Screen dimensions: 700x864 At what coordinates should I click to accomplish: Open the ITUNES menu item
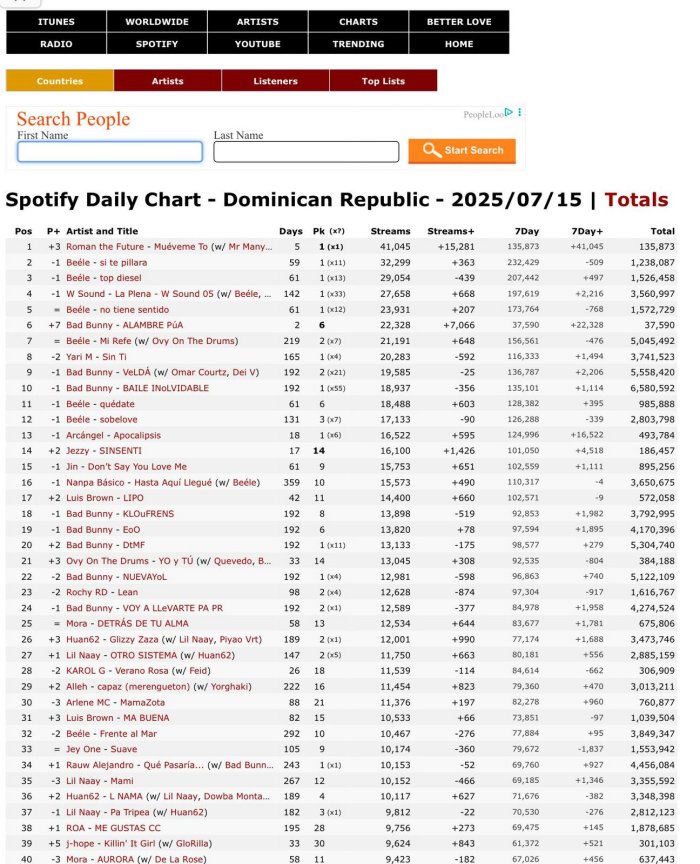tap(56, 21)
